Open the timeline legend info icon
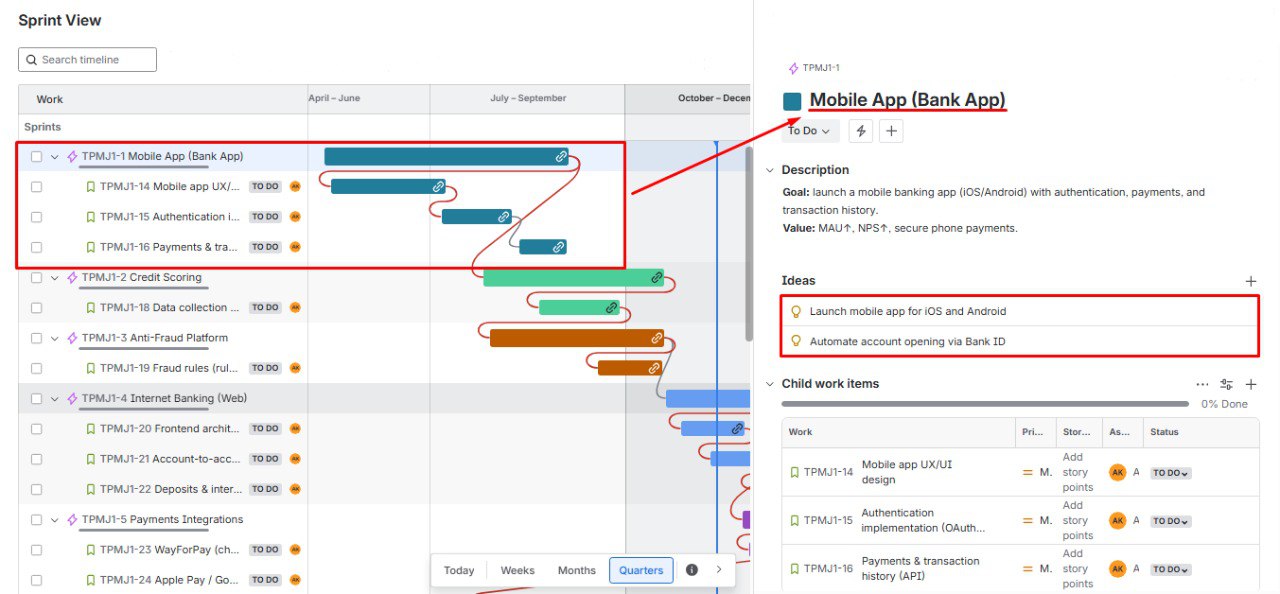1280x594 pixels. coord(691,570)
